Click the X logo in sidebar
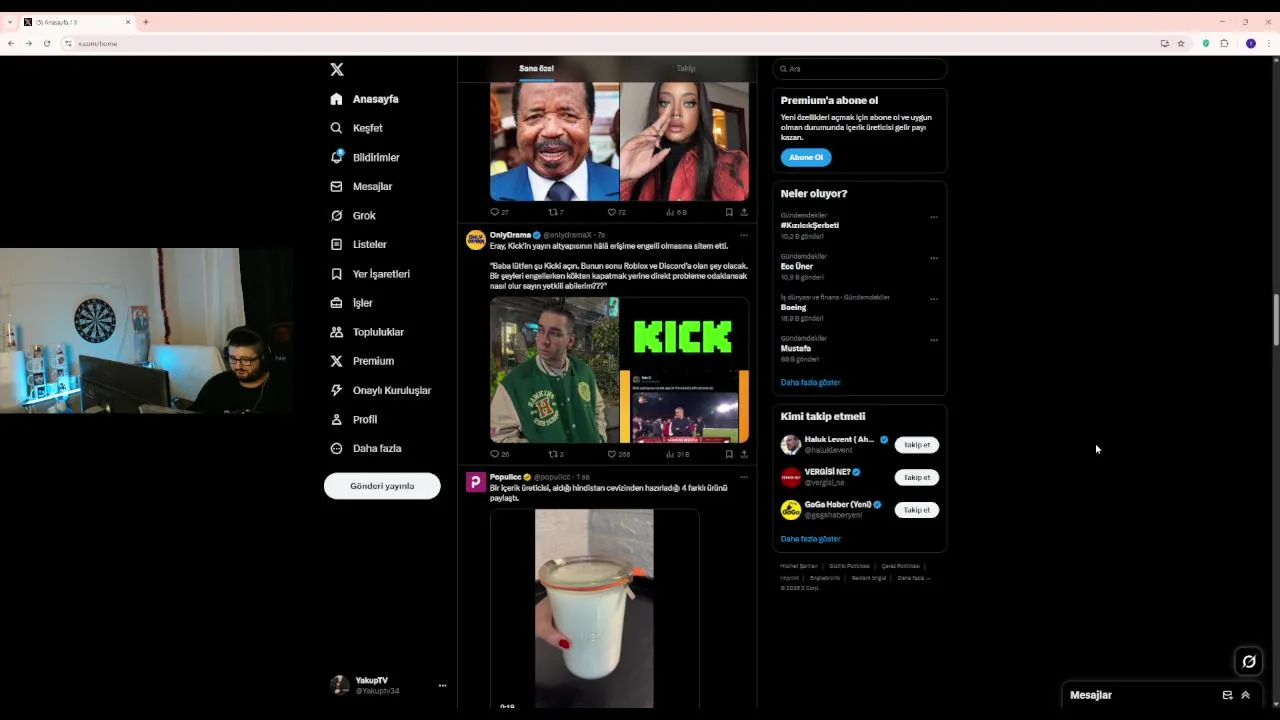 click(337, 69)
